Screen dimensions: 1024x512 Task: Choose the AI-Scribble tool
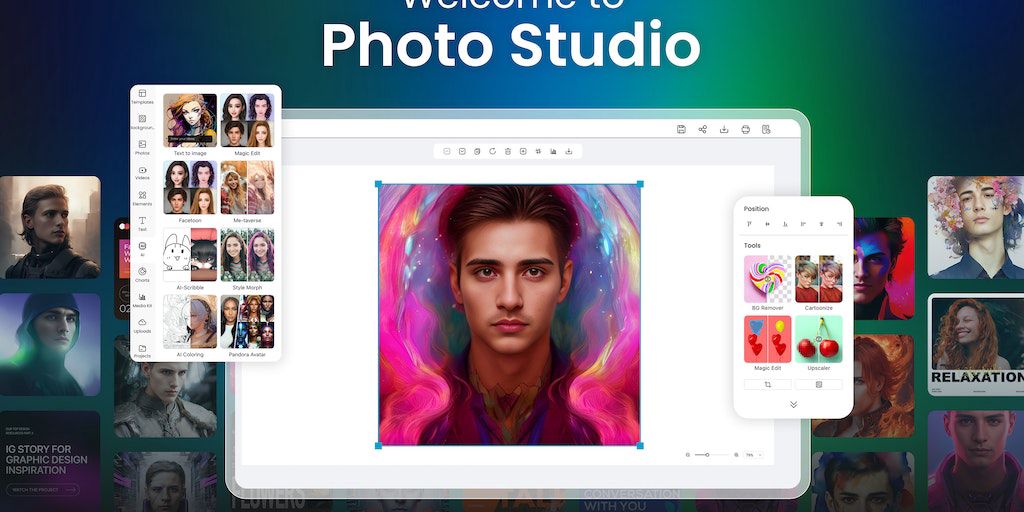tap(190, 259)
